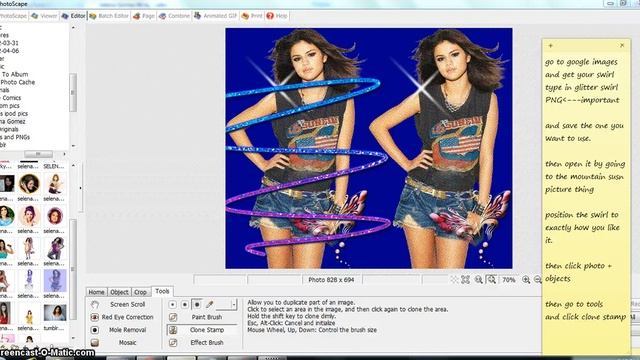Switch to the Object tab

[119, 292]
